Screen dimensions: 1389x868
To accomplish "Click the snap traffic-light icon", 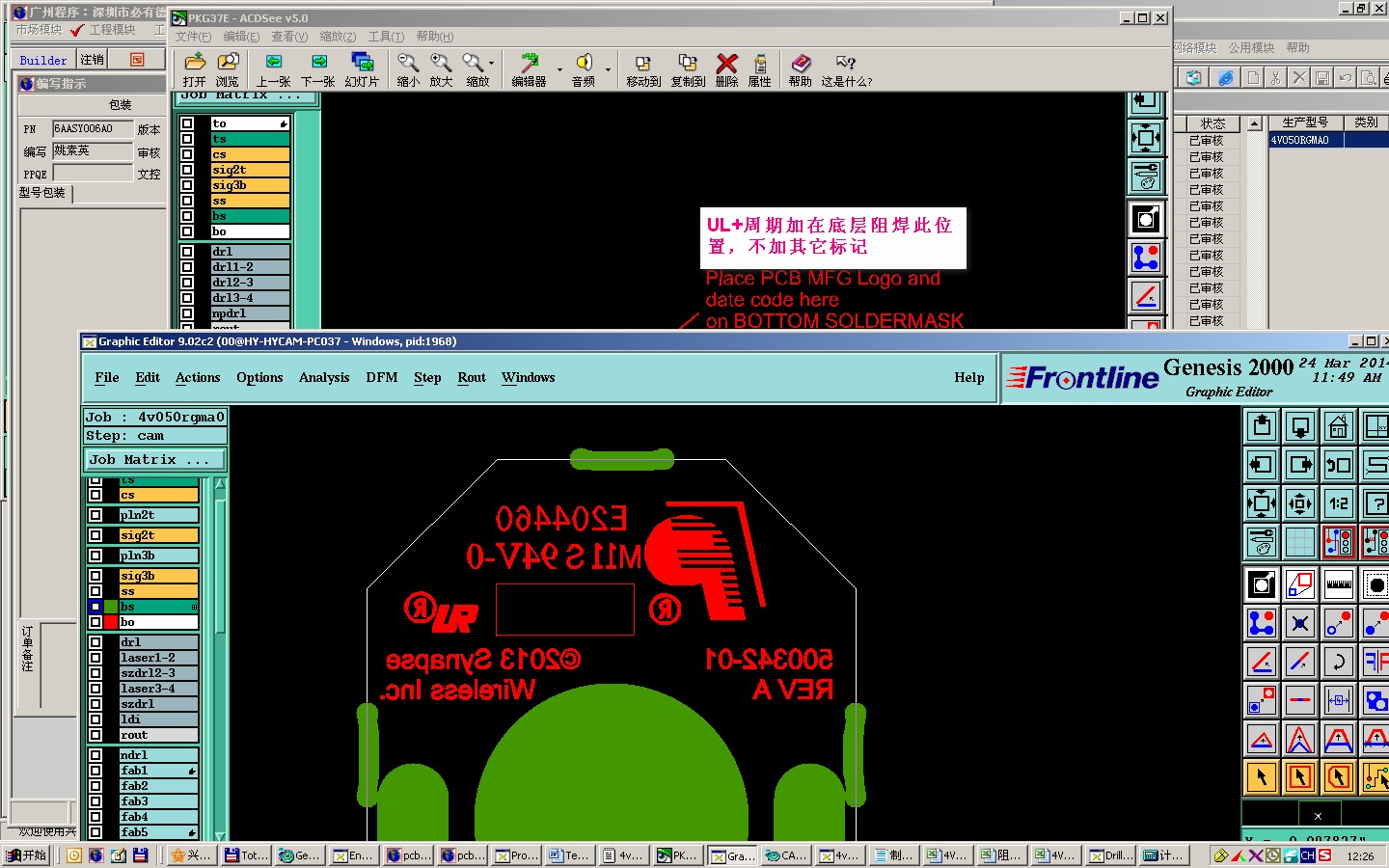I will 1339,542.
